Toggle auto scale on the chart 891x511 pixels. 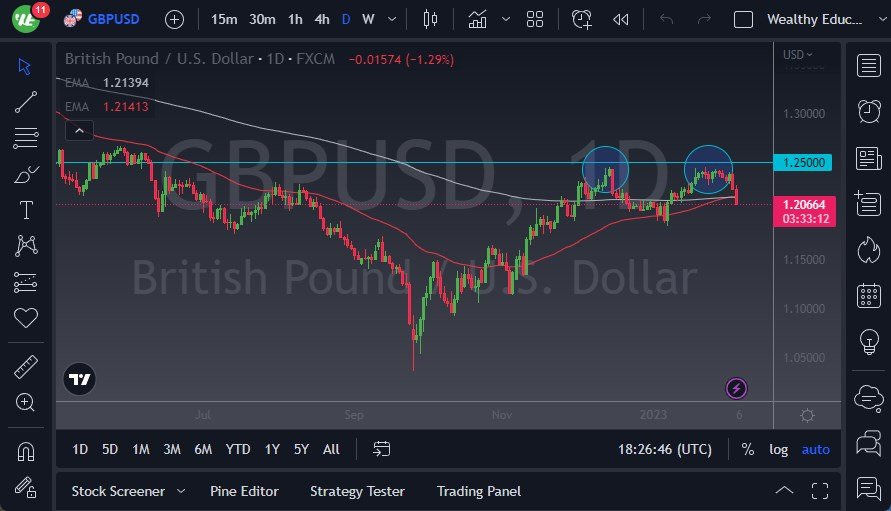click(815, 449)
